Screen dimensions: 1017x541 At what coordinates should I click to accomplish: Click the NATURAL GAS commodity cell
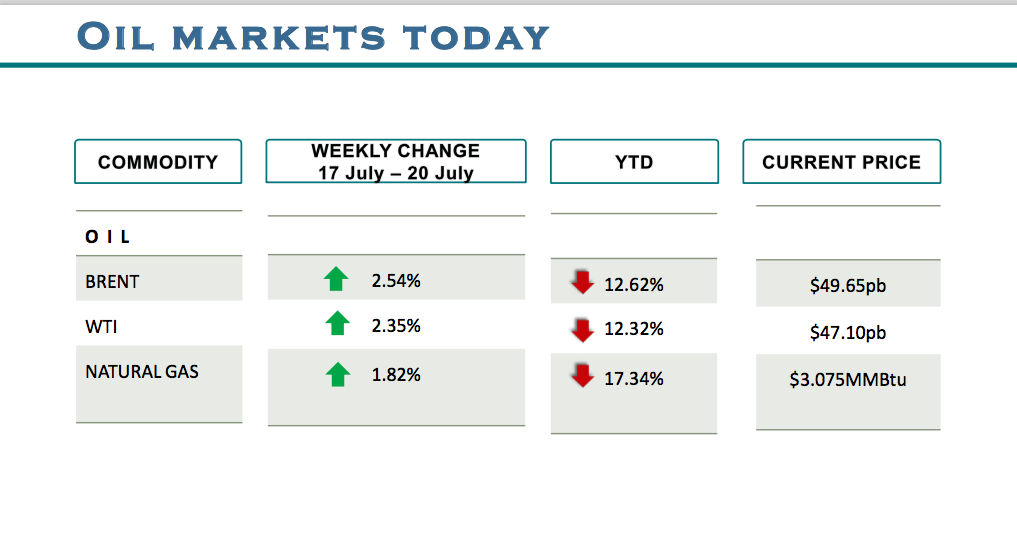(x=142, y=372)
